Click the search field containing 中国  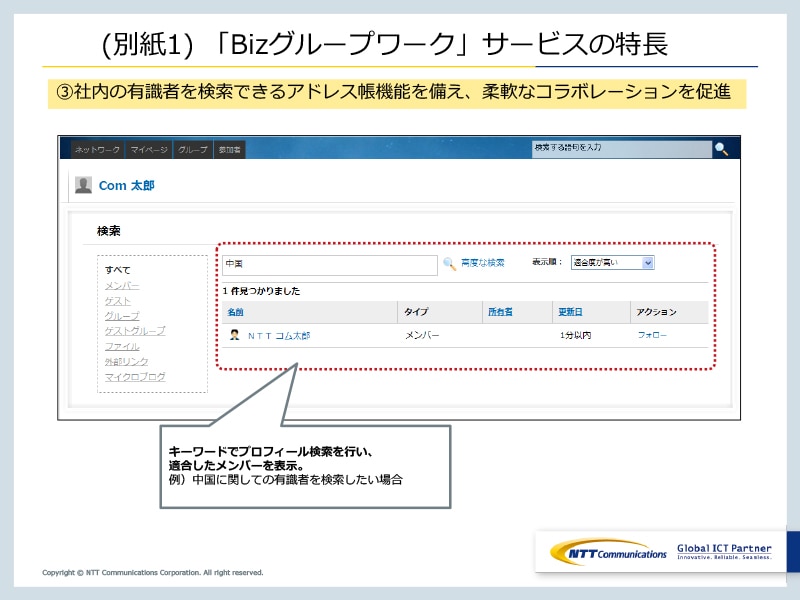click(x=330, y=265)
